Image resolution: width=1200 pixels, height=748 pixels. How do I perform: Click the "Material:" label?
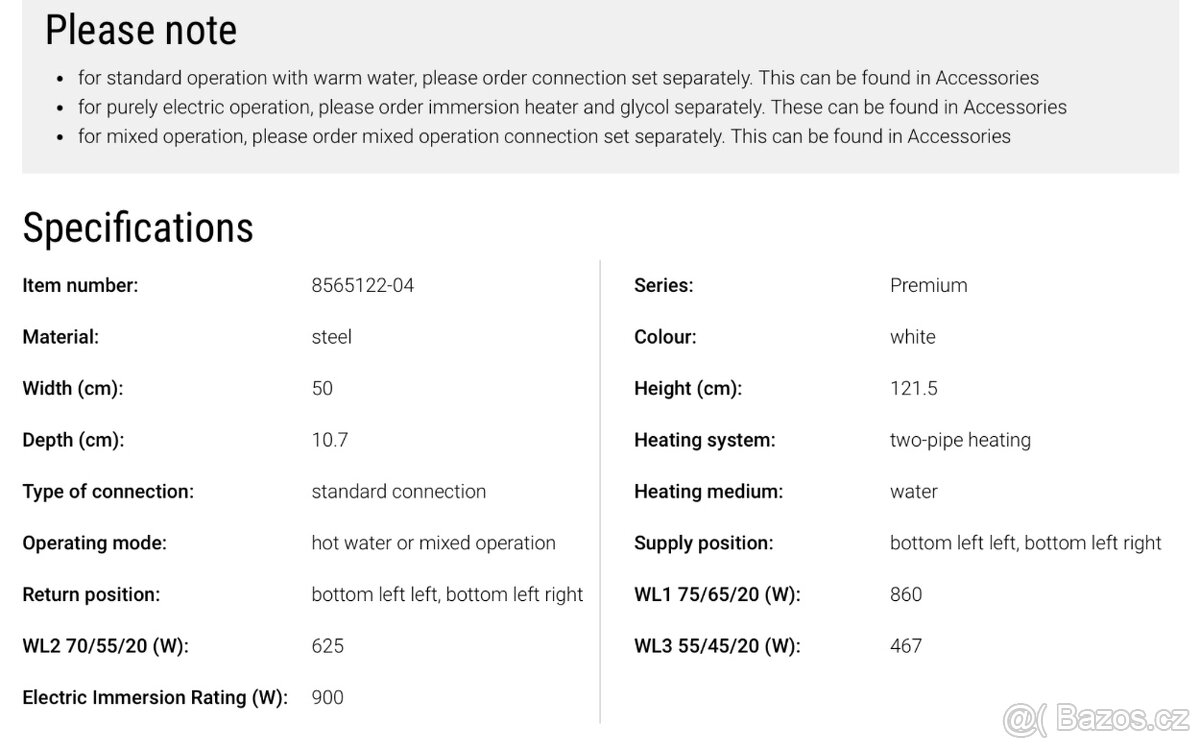click(x=61, y=337)
